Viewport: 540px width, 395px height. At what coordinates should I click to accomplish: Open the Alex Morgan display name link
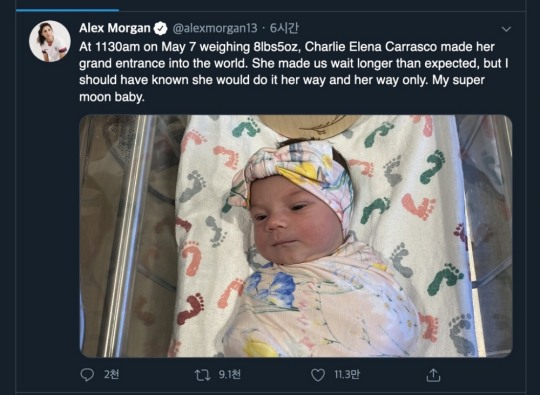(x=115, y=28)
